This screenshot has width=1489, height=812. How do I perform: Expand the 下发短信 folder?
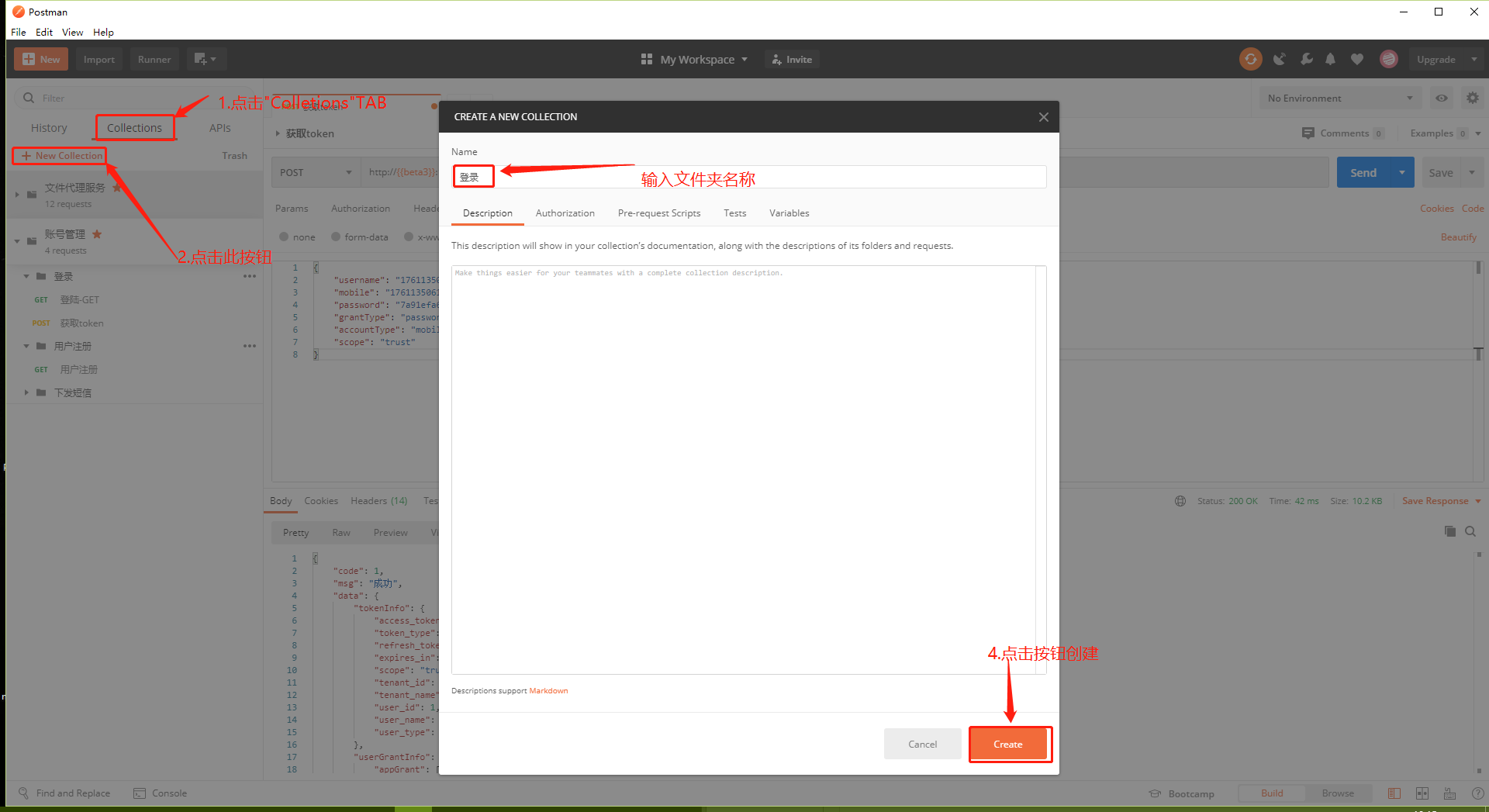tap(26, 392)
